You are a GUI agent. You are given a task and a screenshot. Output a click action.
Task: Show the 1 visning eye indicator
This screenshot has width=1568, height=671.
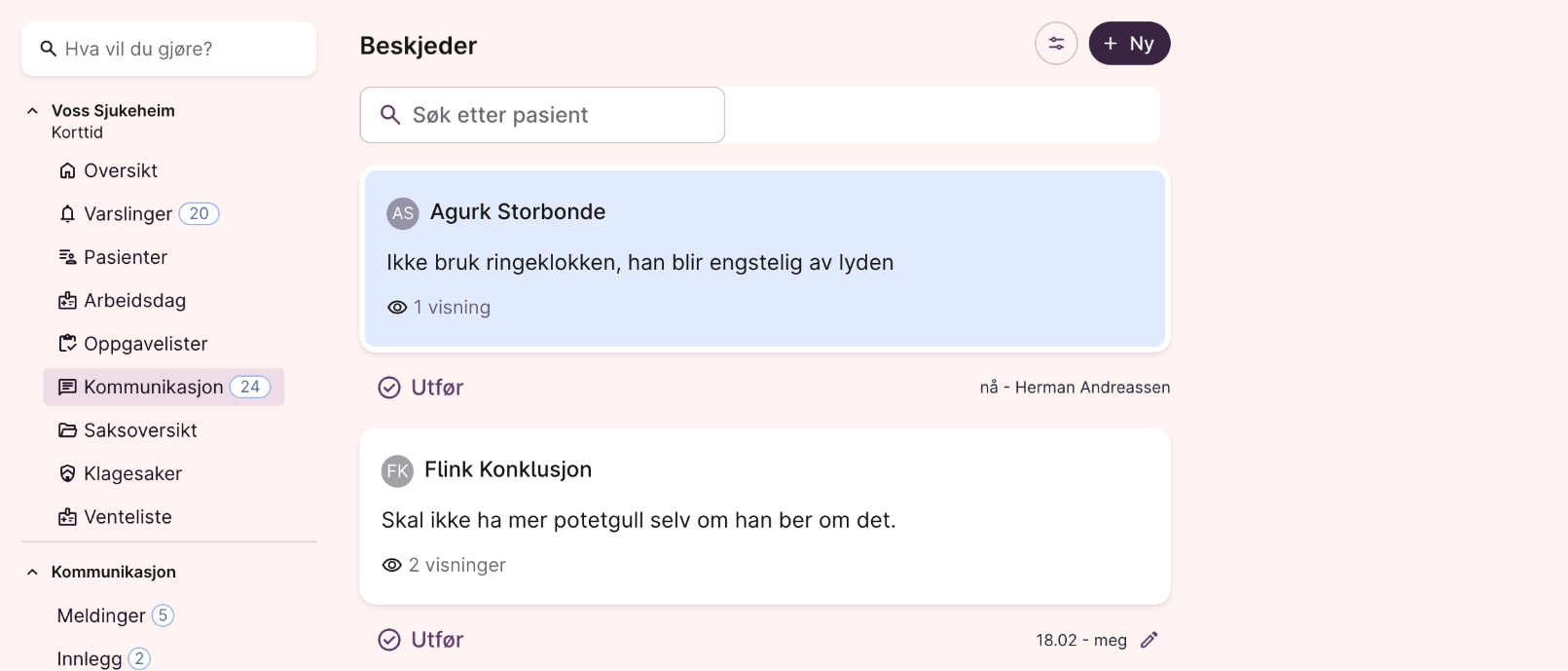click(439, 308)
